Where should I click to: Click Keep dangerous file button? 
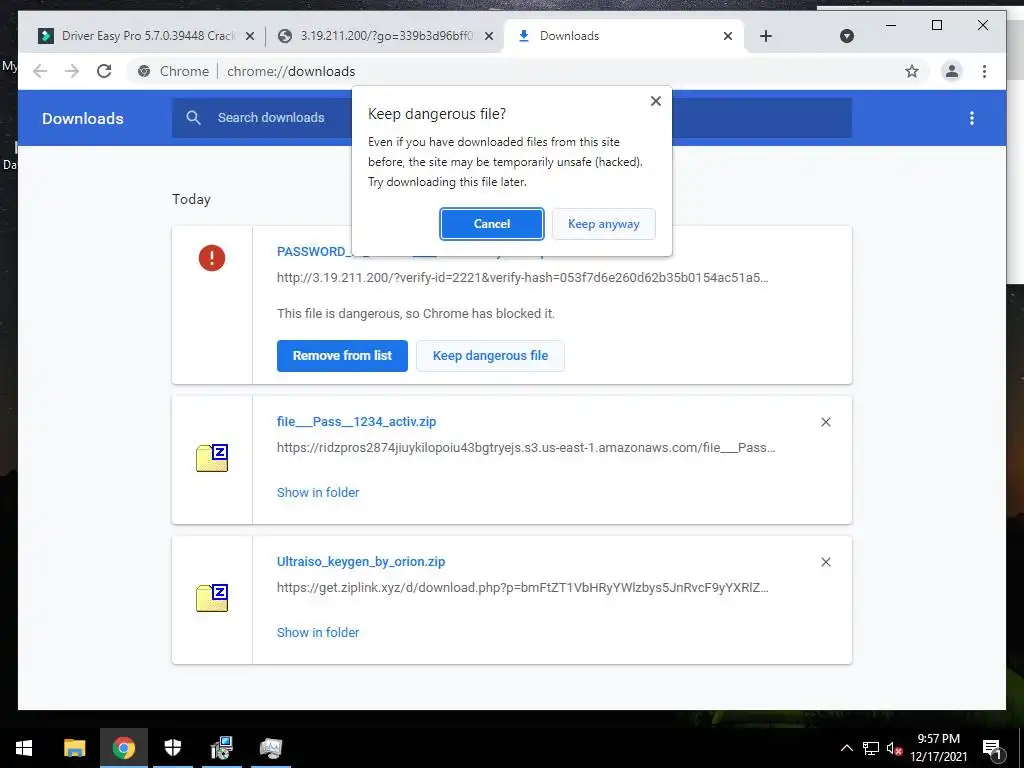click(x=490, y=356)
